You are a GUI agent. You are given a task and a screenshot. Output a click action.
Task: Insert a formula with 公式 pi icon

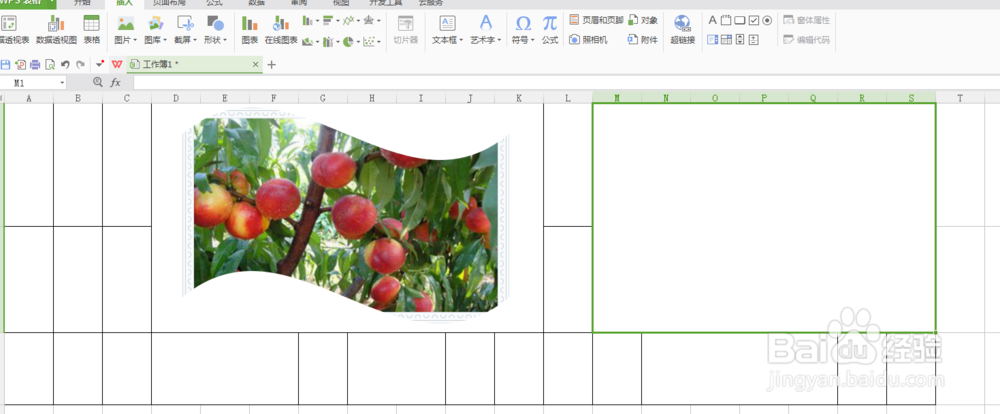pos(550,29)
